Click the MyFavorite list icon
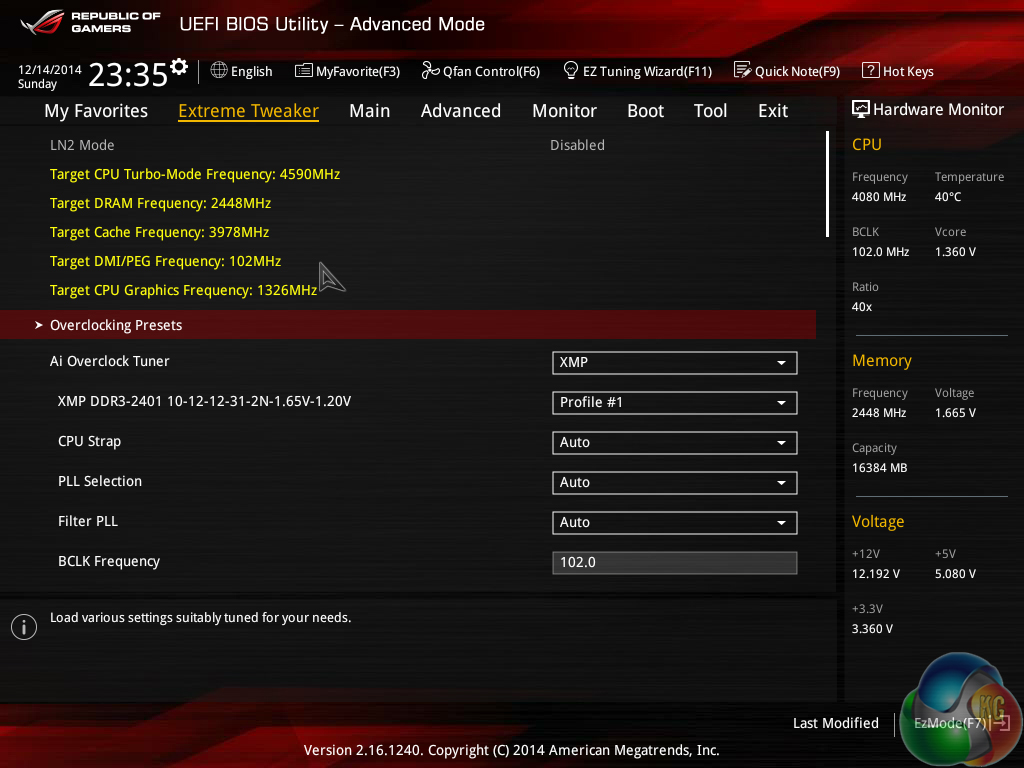Screen dimensions: 1024x768 coord(303,71)
